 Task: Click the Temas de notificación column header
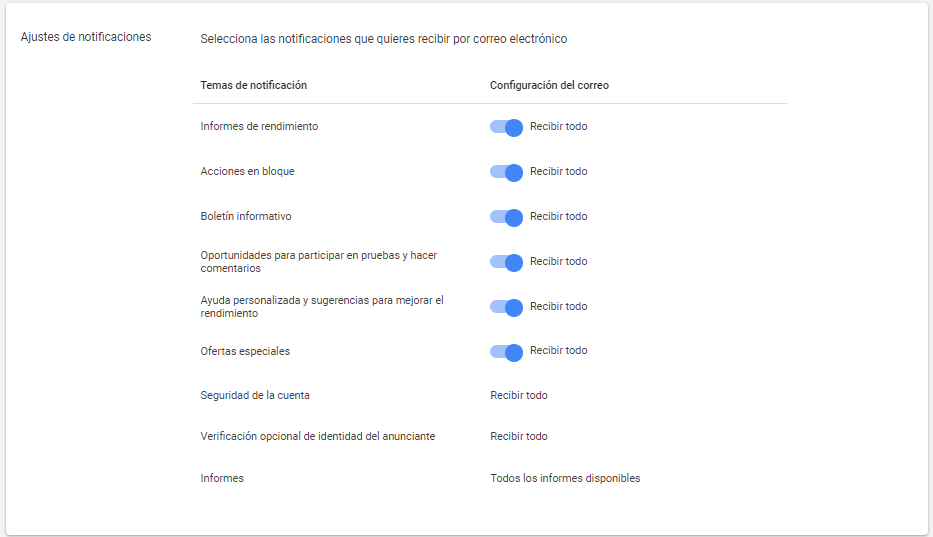tap(253, 85)
